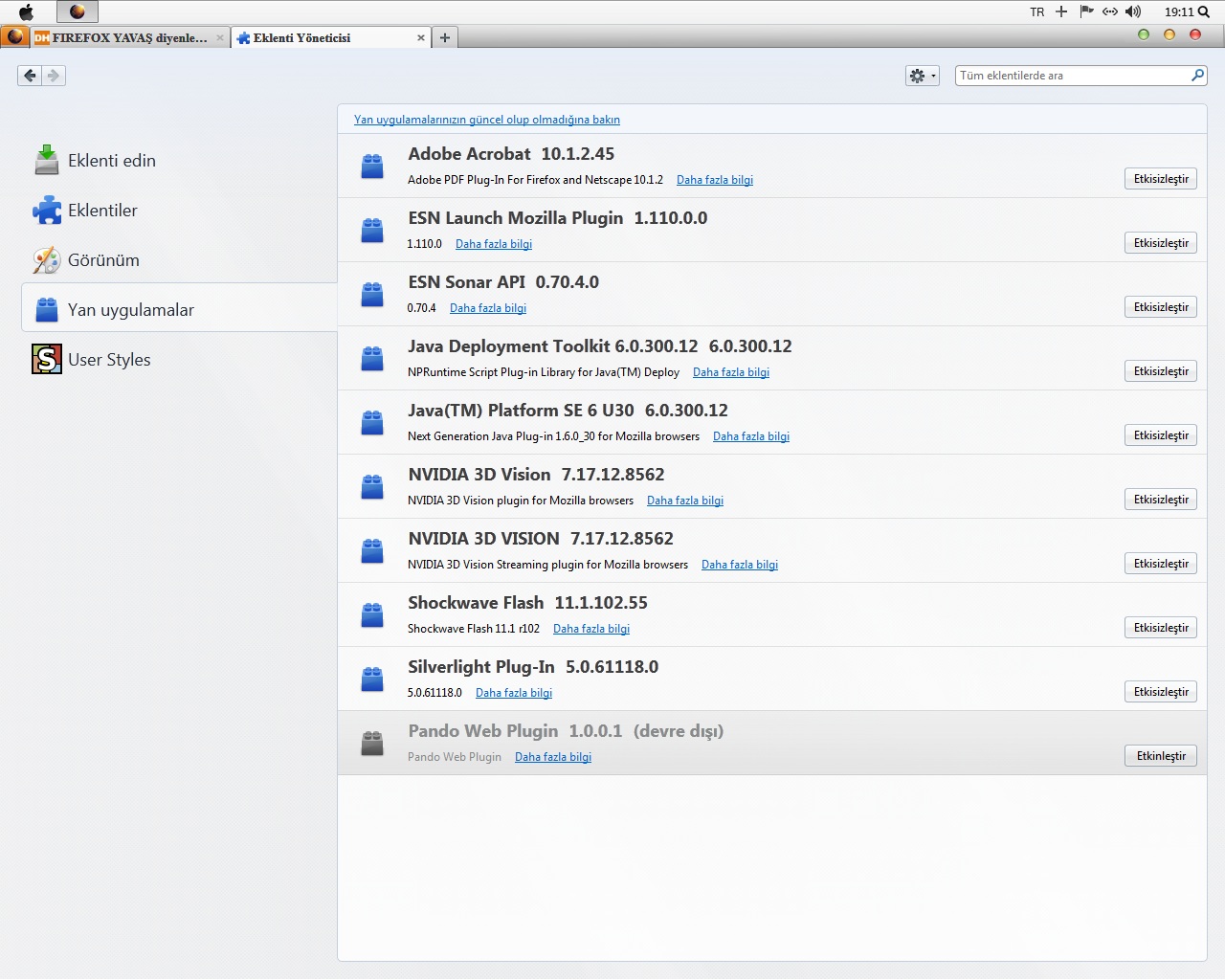This screenshot has width=1225, height=980.
Task: Disable the Shockwave Flash plugin
Action: coord(1161,628)
